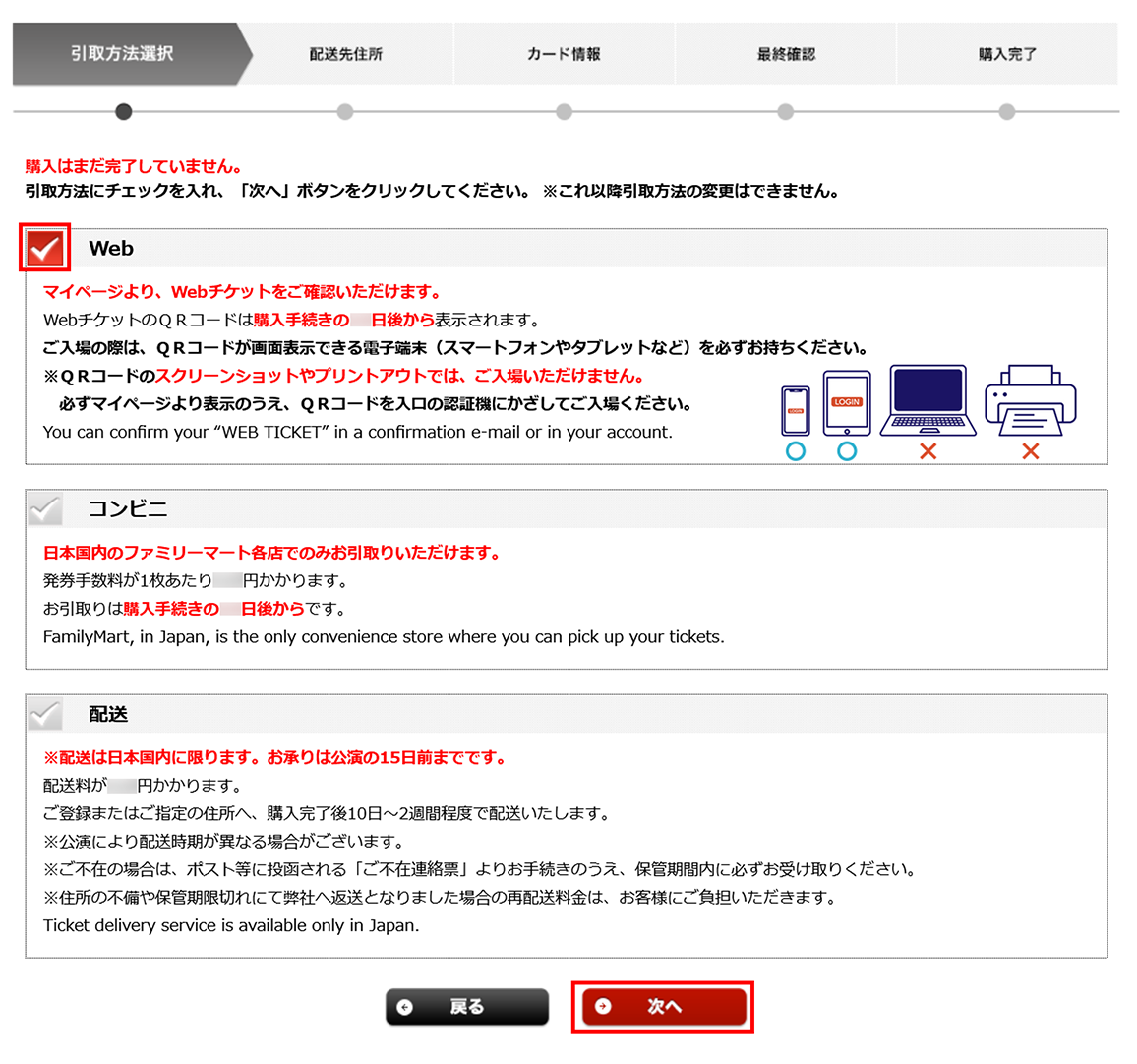
Task: Click the Web section header bar
Action: [590, 249]
